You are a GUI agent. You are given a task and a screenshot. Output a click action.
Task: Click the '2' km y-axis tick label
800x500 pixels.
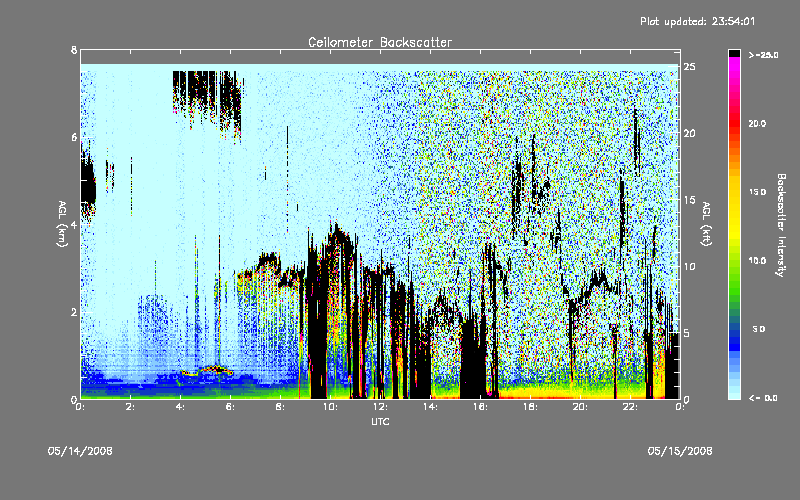pos(74,312)
